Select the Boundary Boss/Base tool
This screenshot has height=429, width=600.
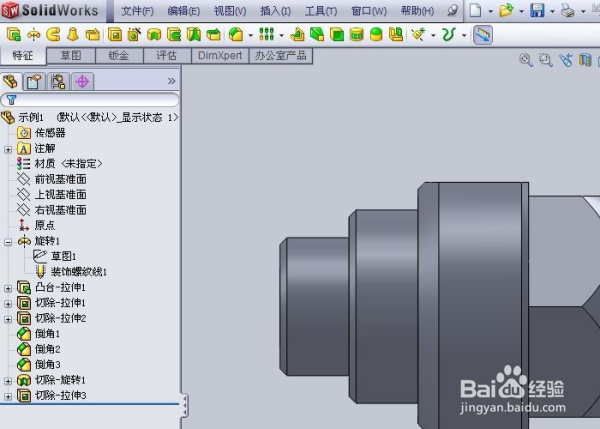[x=93, y=35]
